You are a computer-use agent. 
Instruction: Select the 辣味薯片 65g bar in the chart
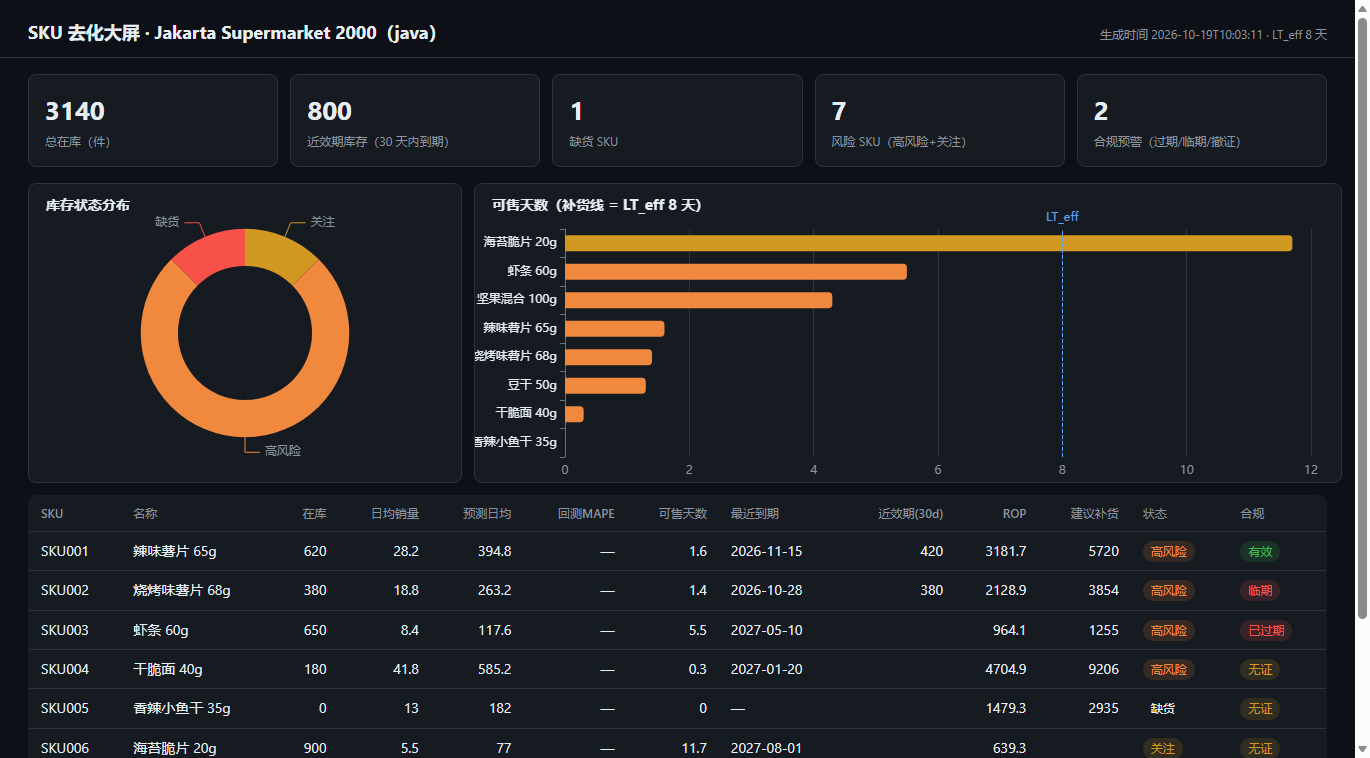click(x=614, y=329)
